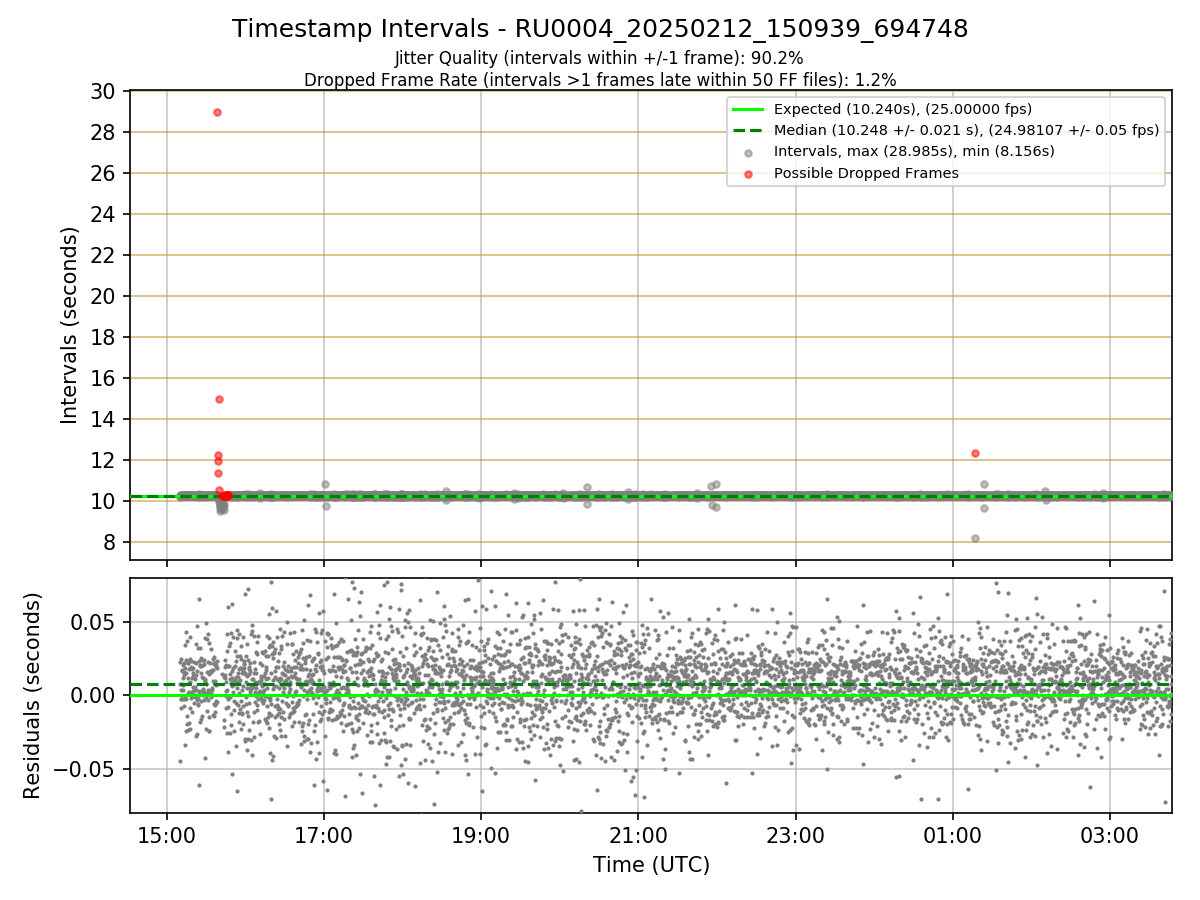This screenshot has height=900, width=1200.
Task: Click the dashed green median line sample in the legend
Action: pyautogui.click(x=748, y=130)
